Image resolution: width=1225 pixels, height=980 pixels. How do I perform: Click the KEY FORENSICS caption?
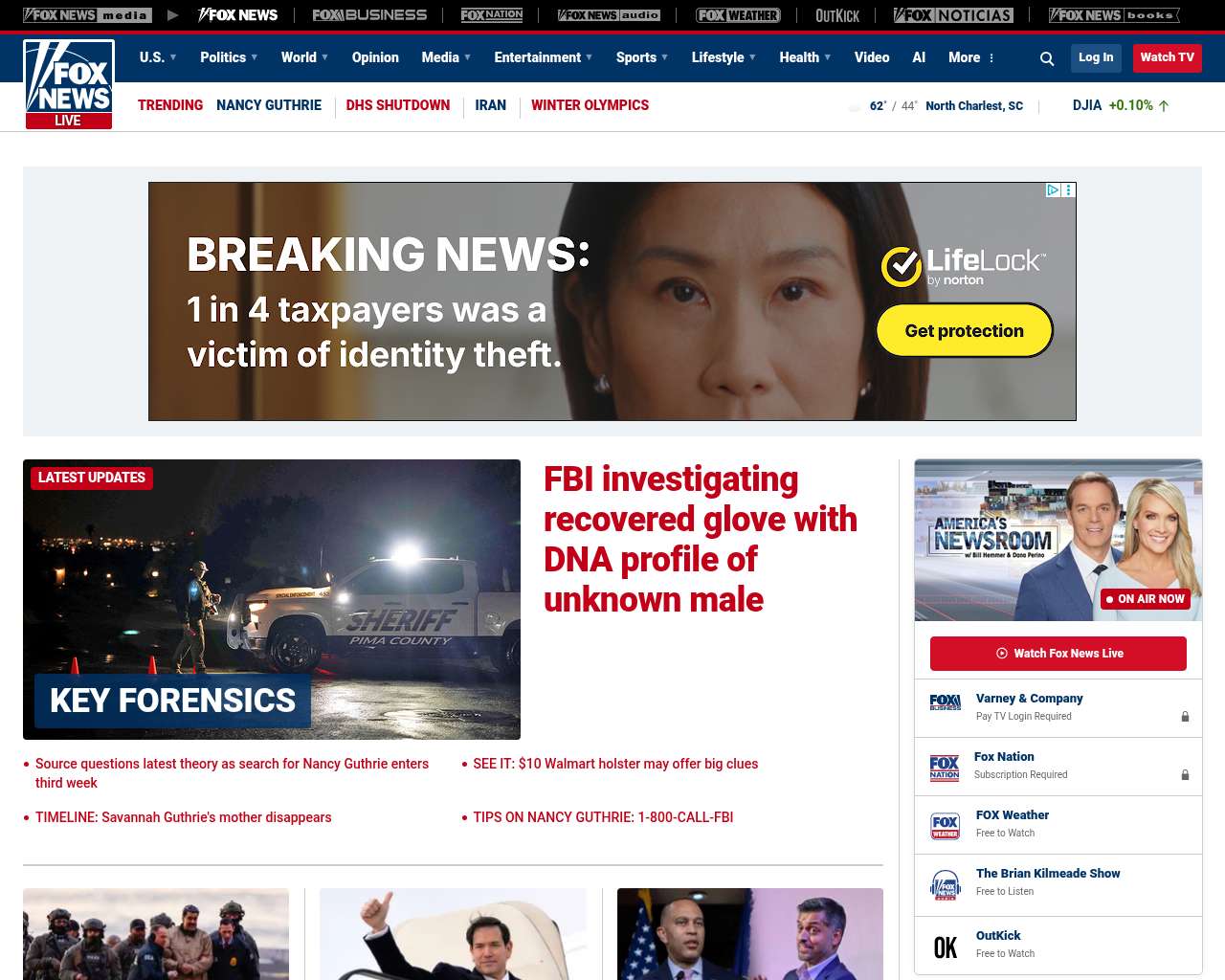tap(173, 701)
